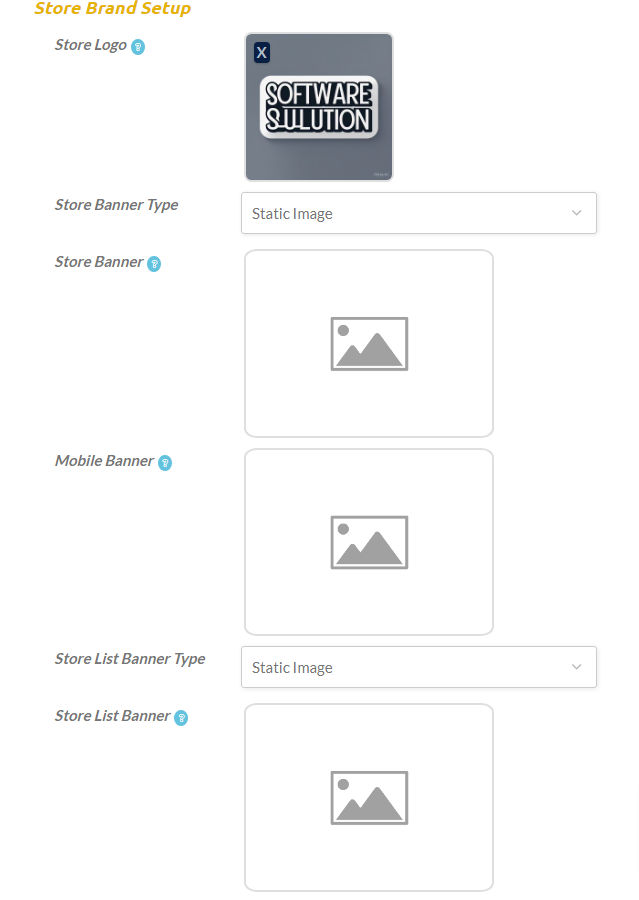Expand the Store Banner Type chevron arrow
The height and width of the screenshot is (900, 639).
tap(576, 213)
